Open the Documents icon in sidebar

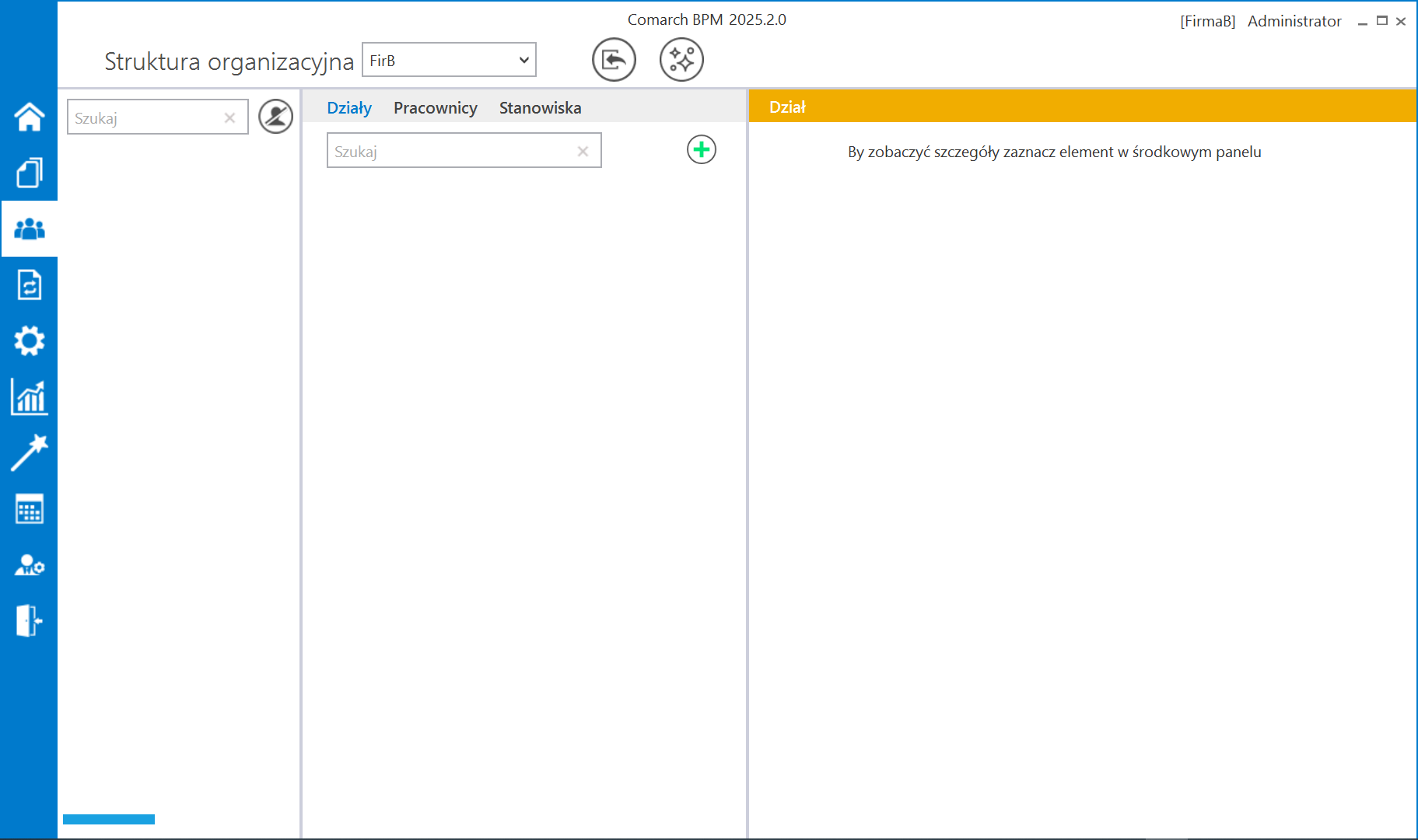[x=29, y=173]
